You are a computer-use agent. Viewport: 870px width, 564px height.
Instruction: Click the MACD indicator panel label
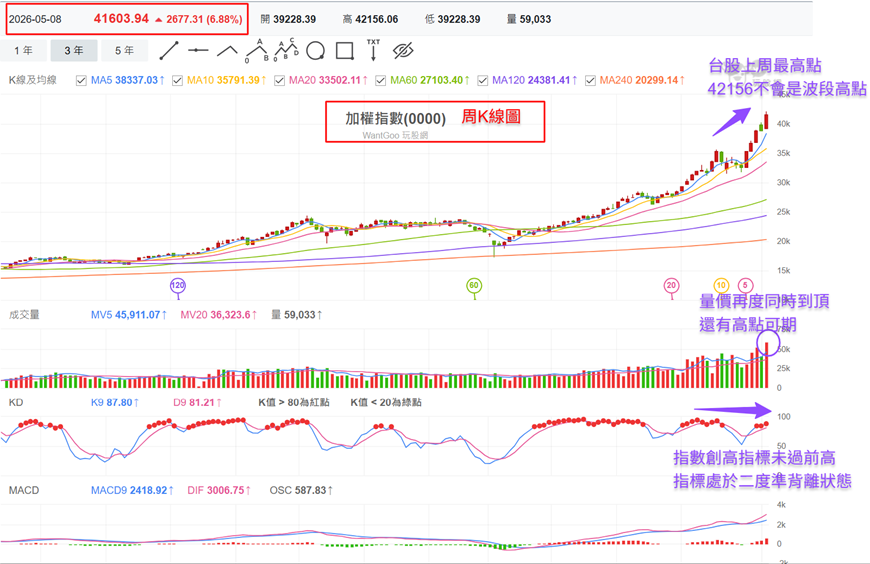(x=24, y=490)
